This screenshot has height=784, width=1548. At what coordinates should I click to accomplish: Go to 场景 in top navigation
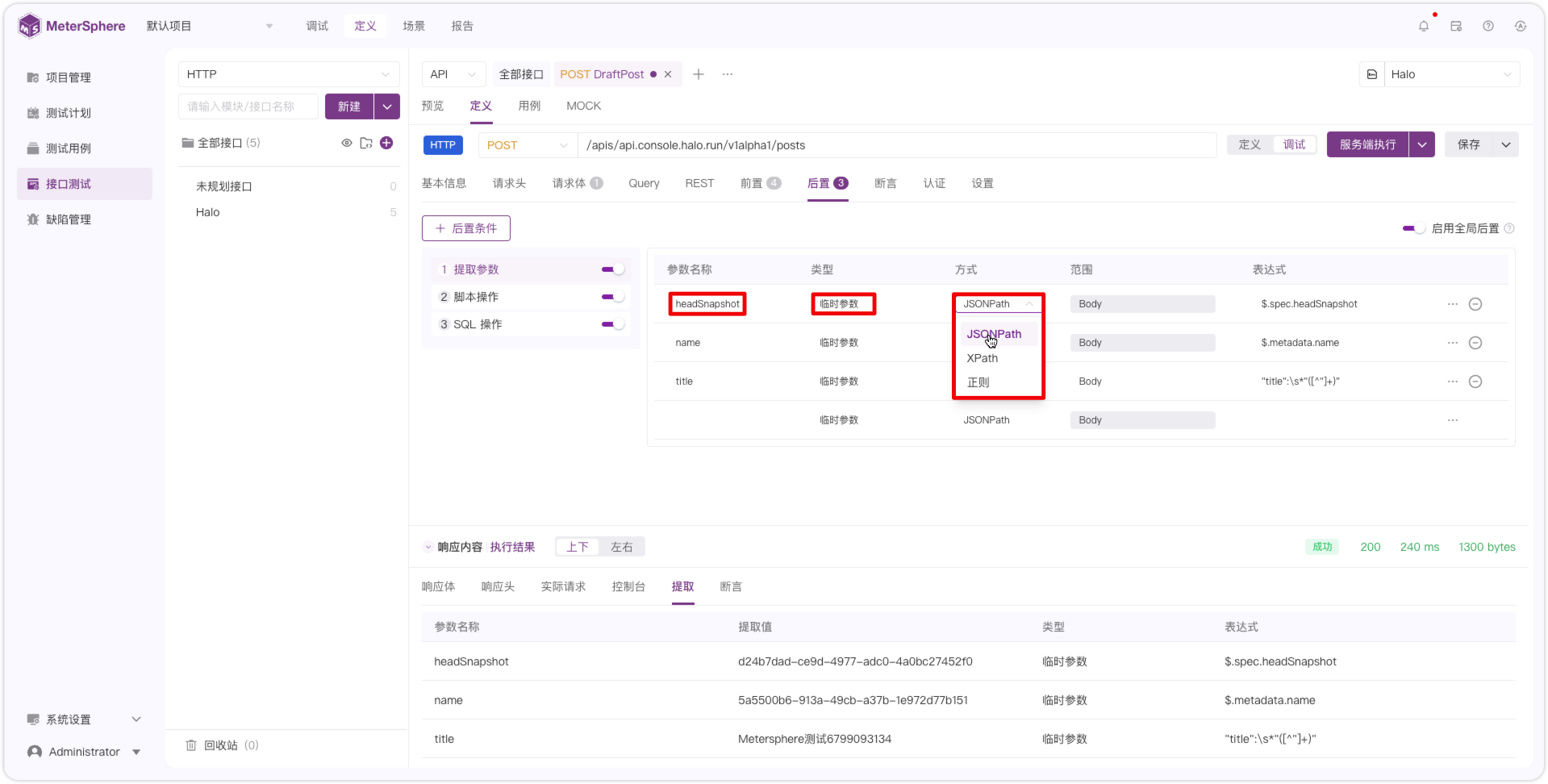coord(414,26)
